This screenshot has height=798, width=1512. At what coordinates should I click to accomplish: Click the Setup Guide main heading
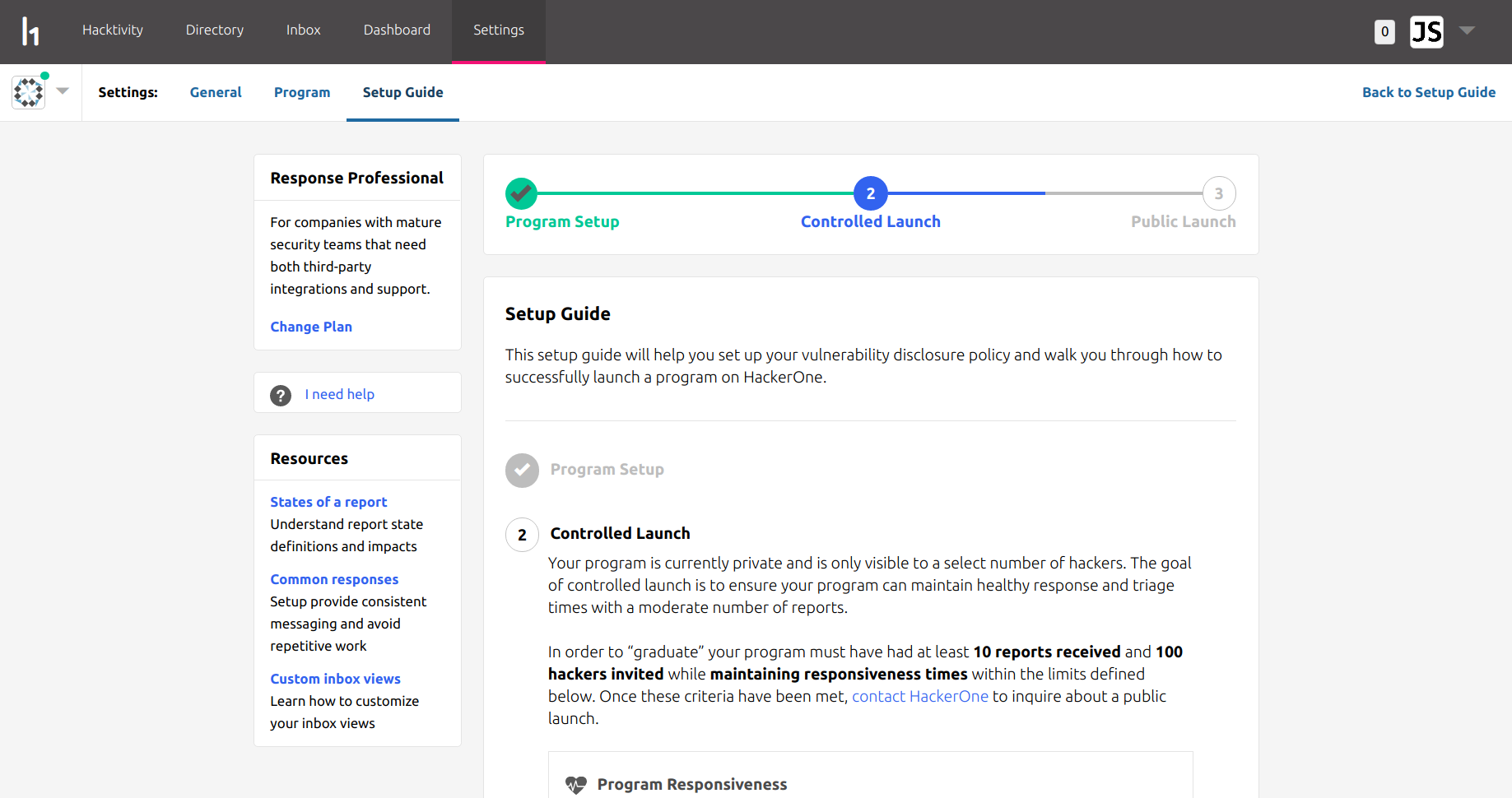pyautogui.click(x=558, y=313)
